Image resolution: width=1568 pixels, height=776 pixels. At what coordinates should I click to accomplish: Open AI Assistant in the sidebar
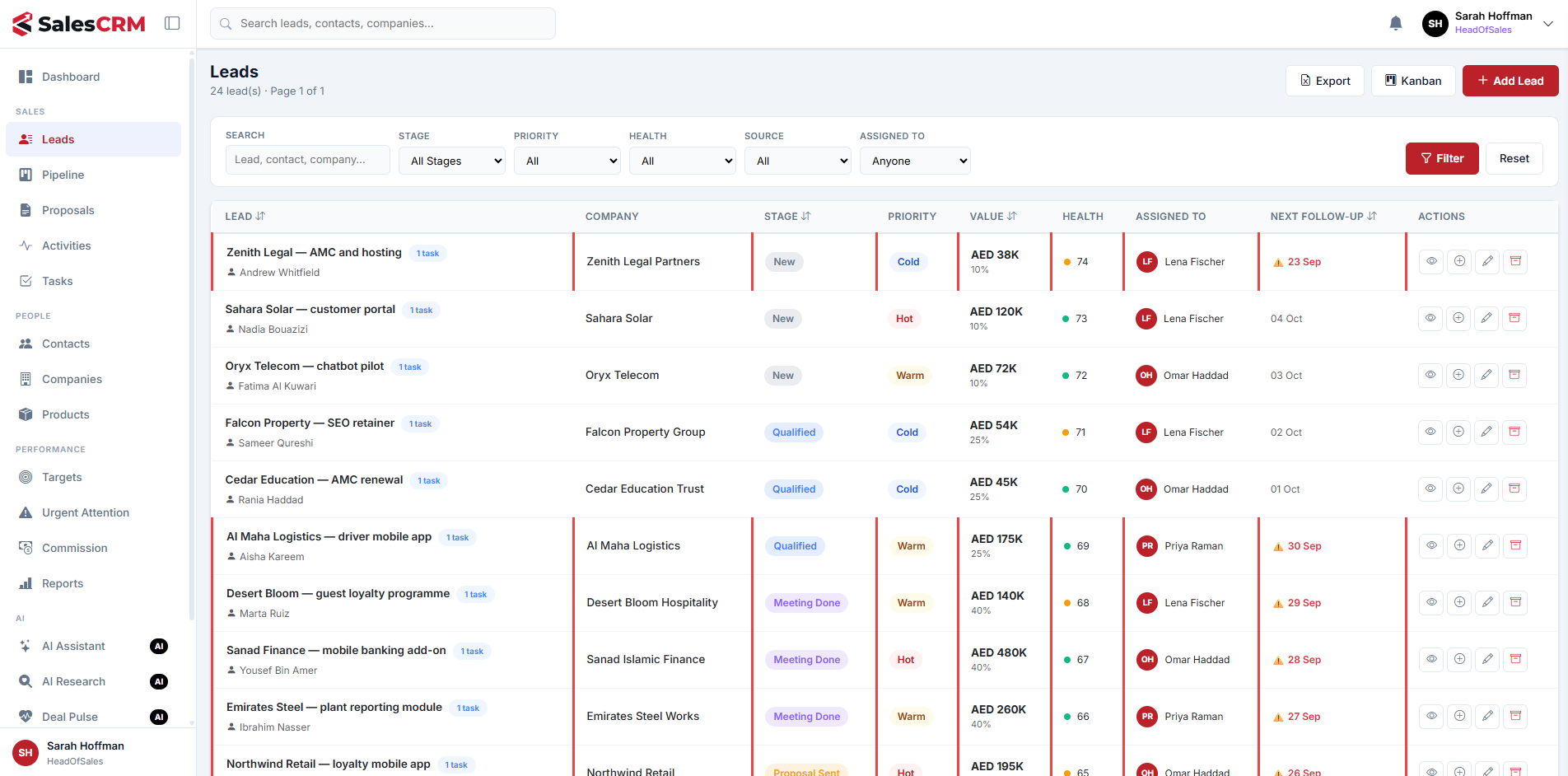click(93, 646)
